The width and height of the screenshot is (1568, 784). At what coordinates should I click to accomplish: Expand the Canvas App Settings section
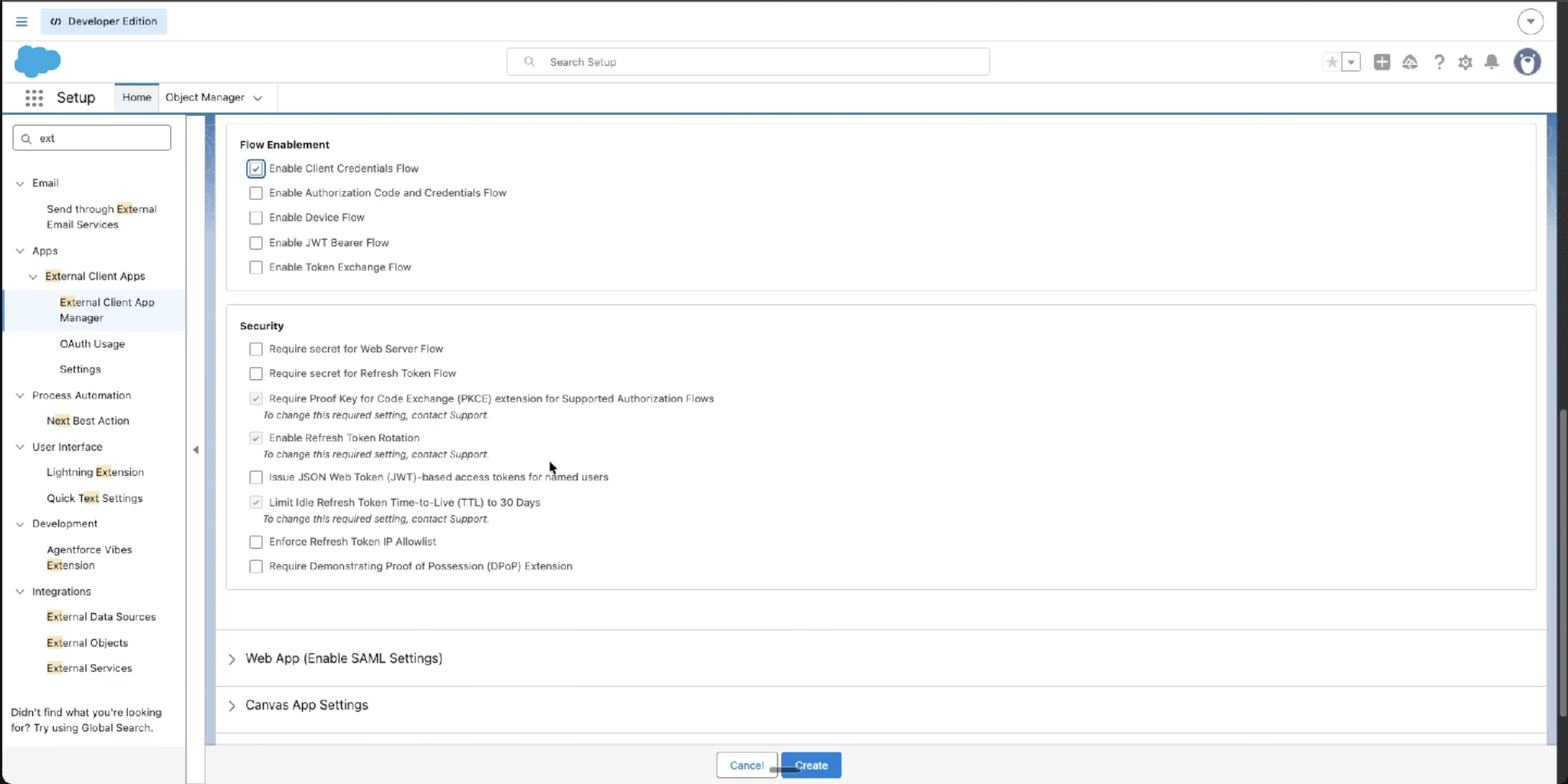[x=231, y=706]
